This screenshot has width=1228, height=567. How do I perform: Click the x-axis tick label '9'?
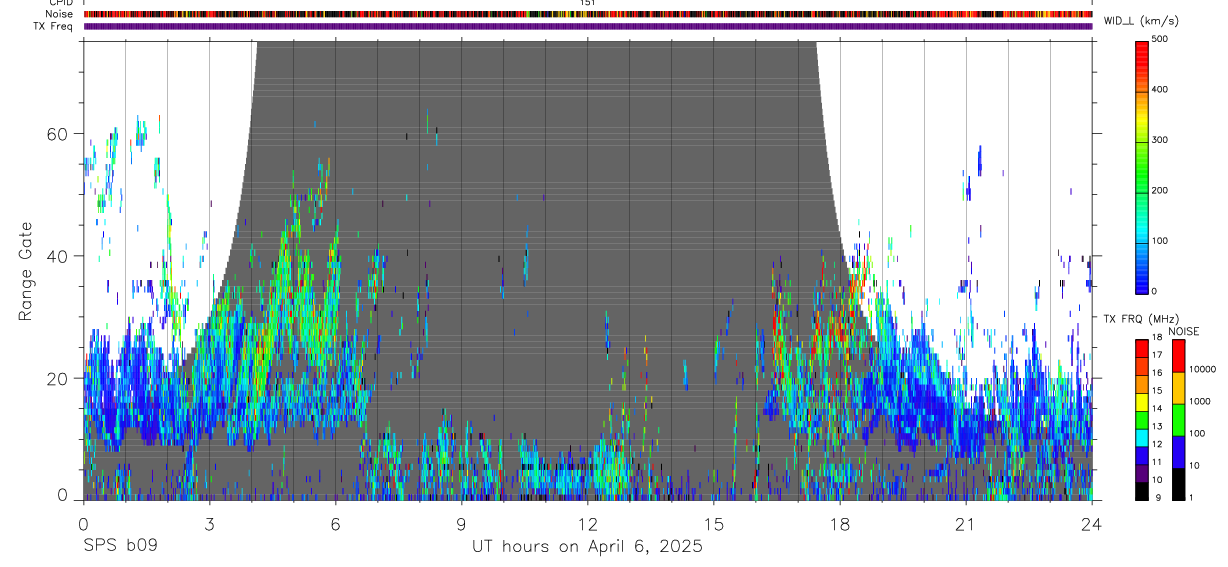(x=461, y=524)
